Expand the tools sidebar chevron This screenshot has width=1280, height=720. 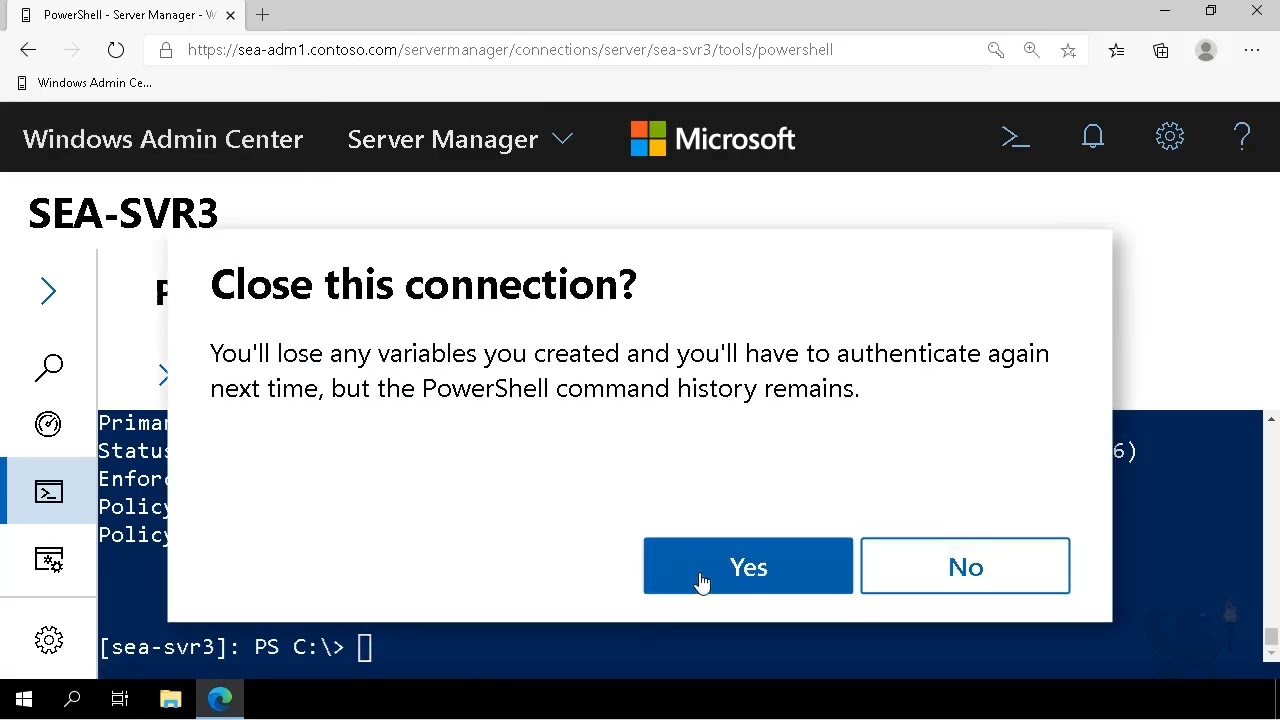coord(48,291)
